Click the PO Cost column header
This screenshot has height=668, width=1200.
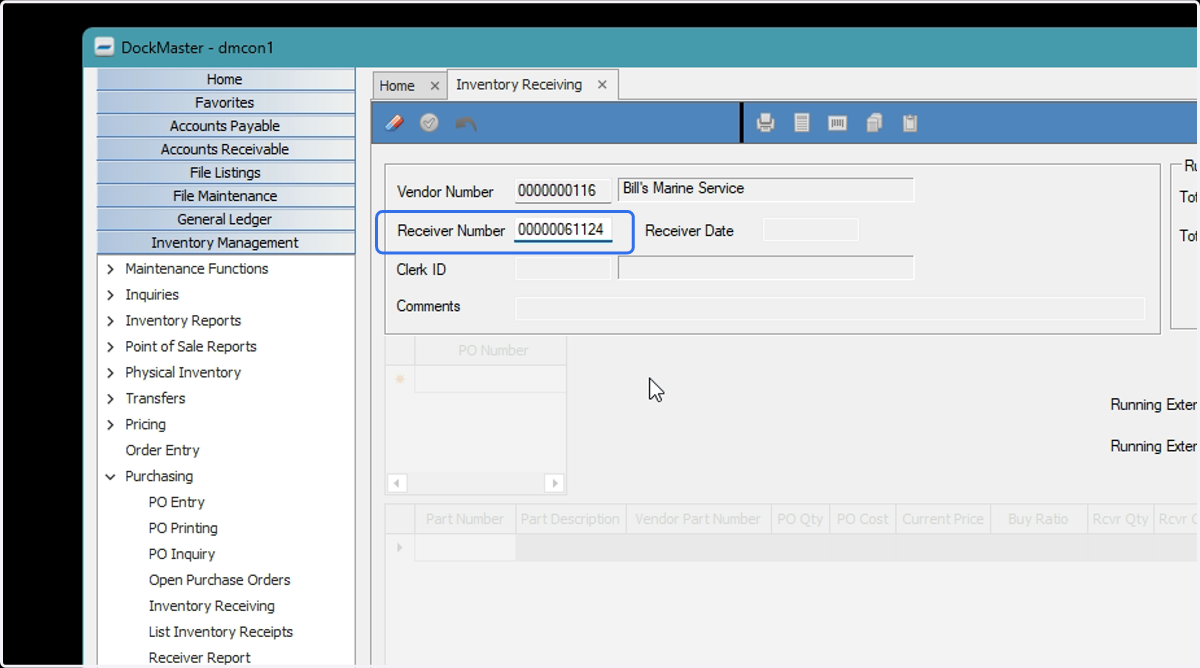[x=863, y=520]
